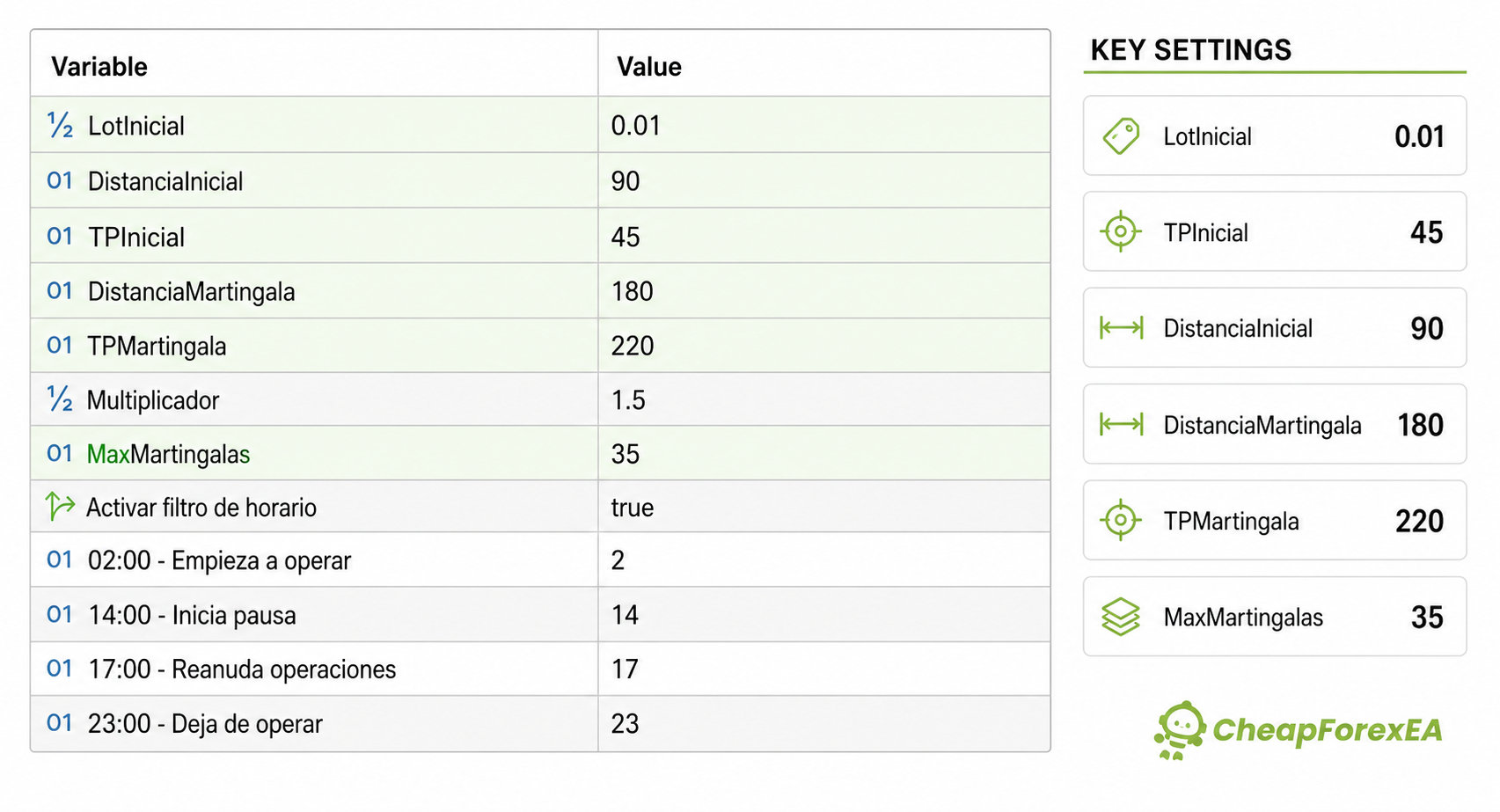Select the 'true' value of Activar filtro de horario
This screenshot has height=812, width=1500.
pos(633,508)
